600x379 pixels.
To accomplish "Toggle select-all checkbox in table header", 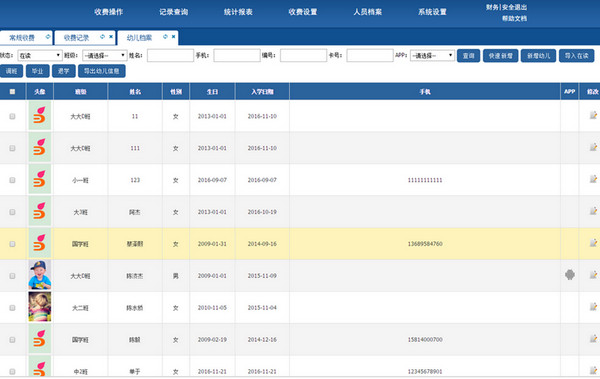I will pos(12,91).
